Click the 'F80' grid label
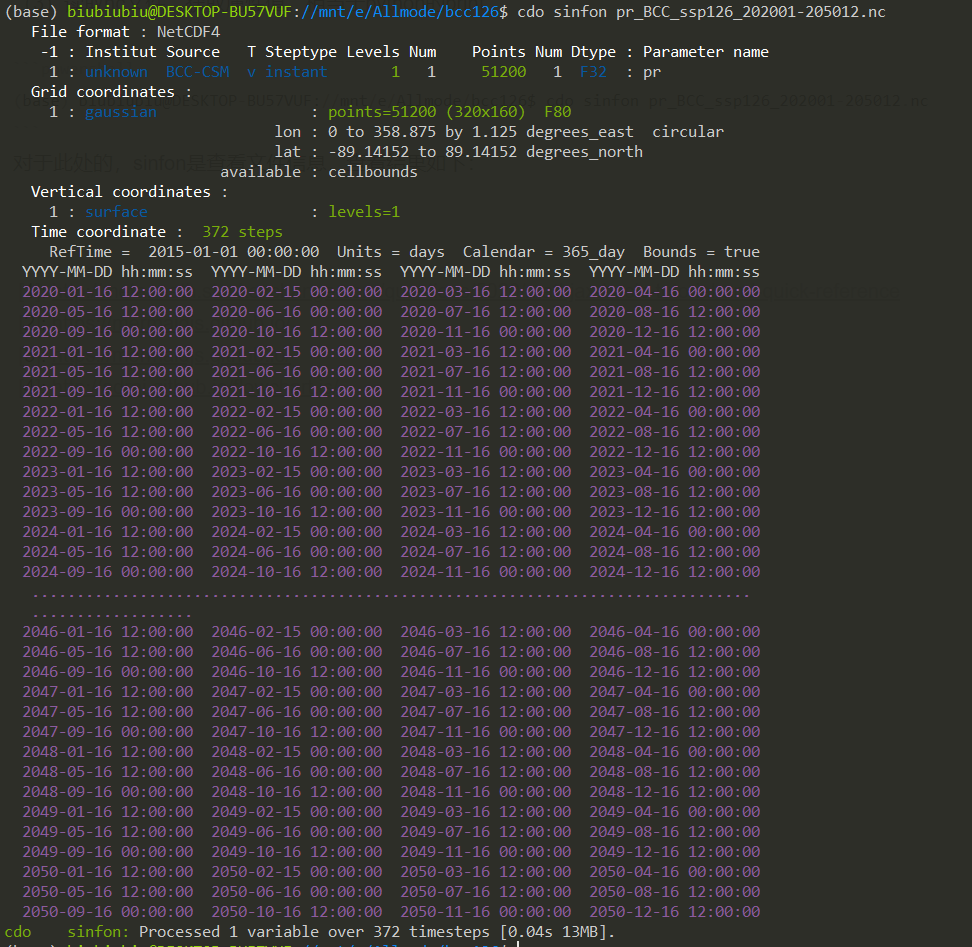Viewport: 972px width, 947px height. (x=558, y=112)
